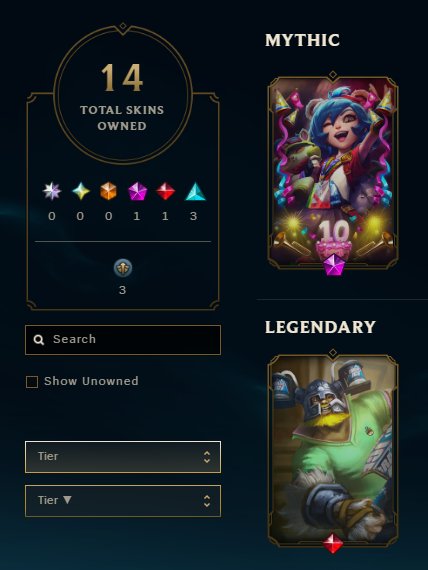Click the teal triangle Epic tier icon
Screen dimensions: 428x570
pyautogui.click(x=195, y=191)
